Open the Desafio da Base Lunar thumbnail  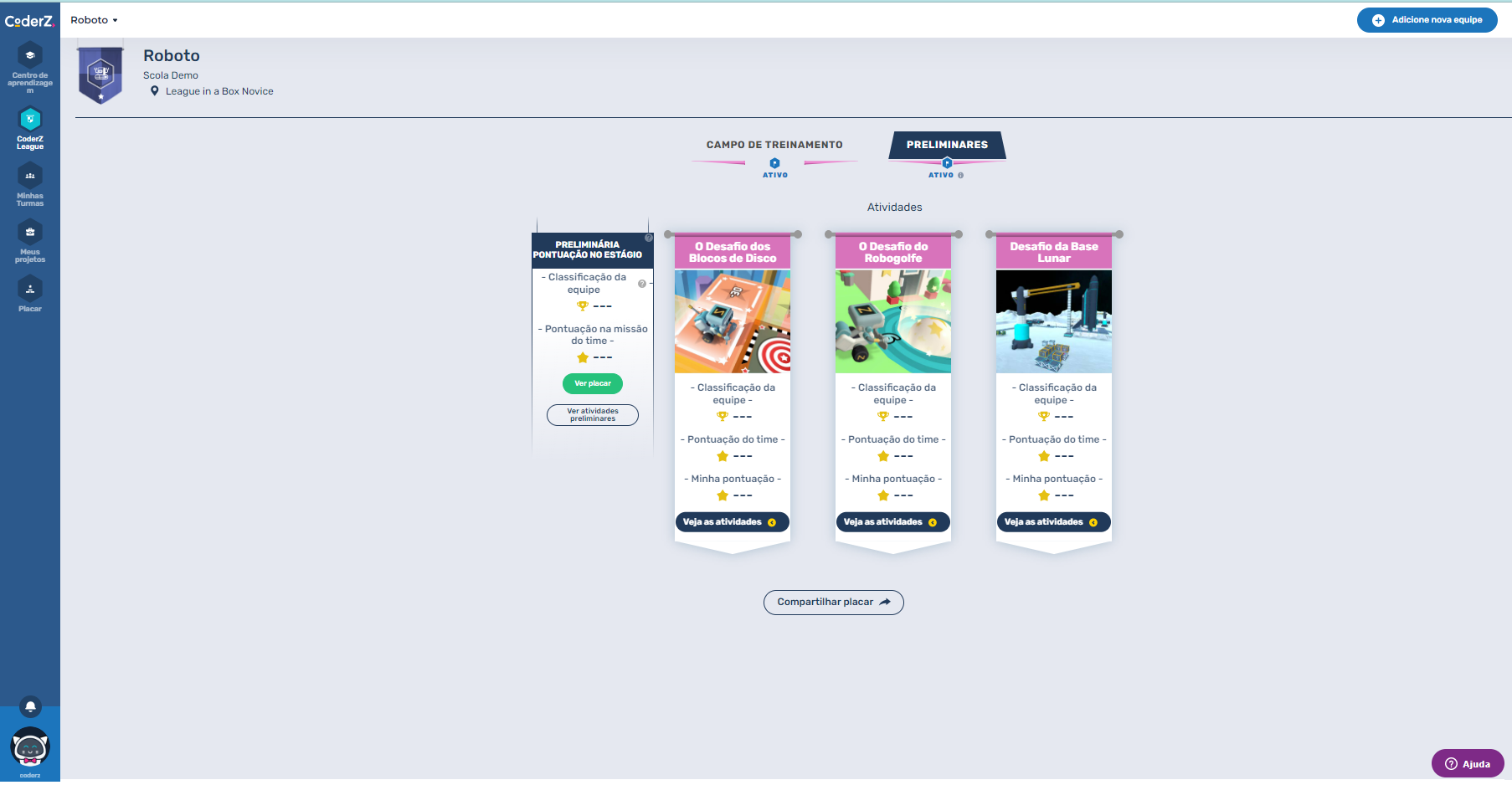(x=1053, y=321)
